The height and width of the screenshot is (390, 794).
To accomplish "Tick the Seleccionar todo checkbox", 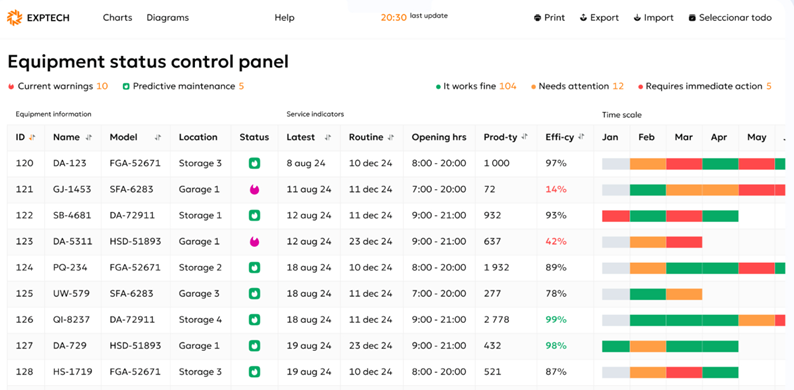I will point(692,18).
